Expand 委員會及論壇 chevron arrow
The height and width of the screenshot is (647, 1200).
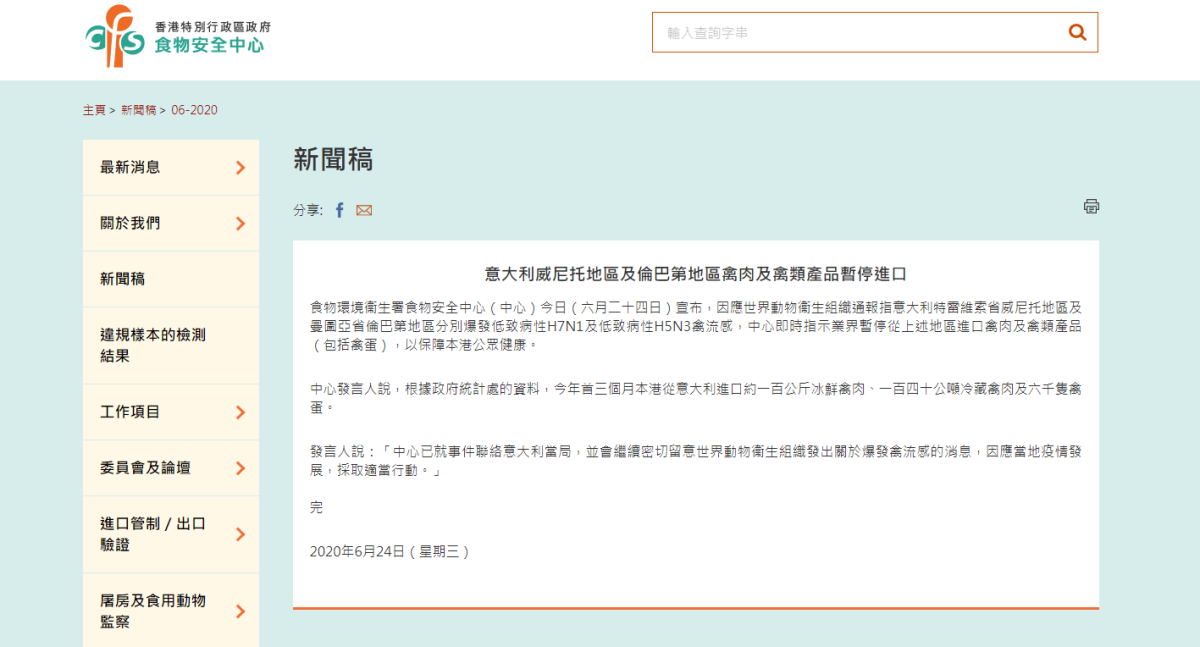coord(240,468)
